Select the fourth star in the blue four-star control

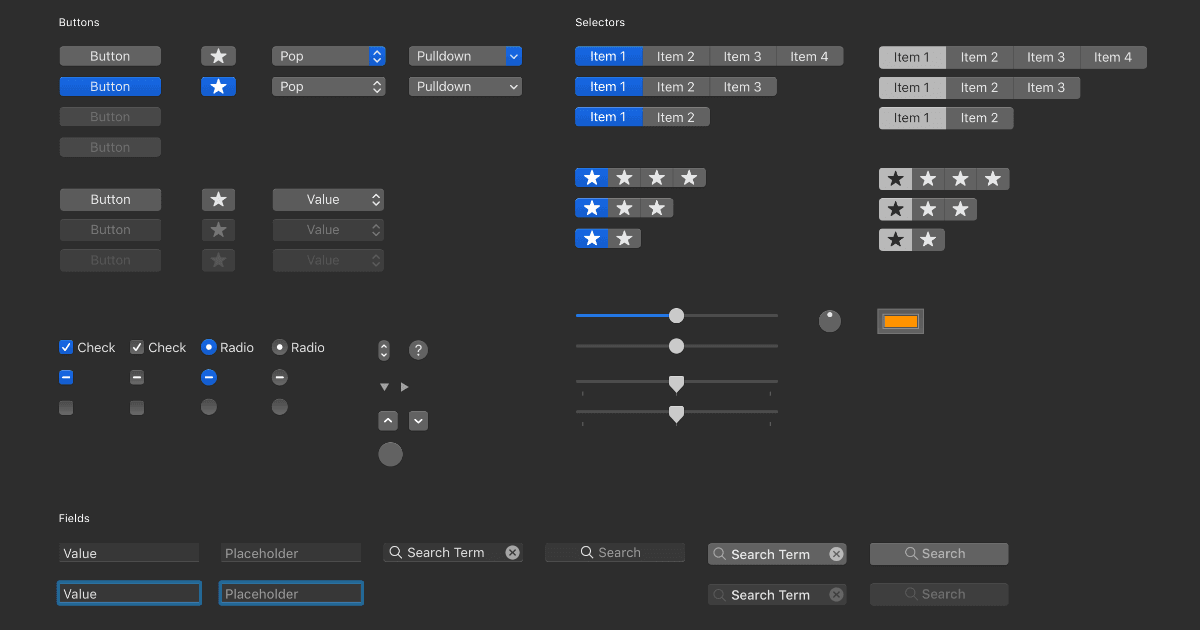pos(689,178)
